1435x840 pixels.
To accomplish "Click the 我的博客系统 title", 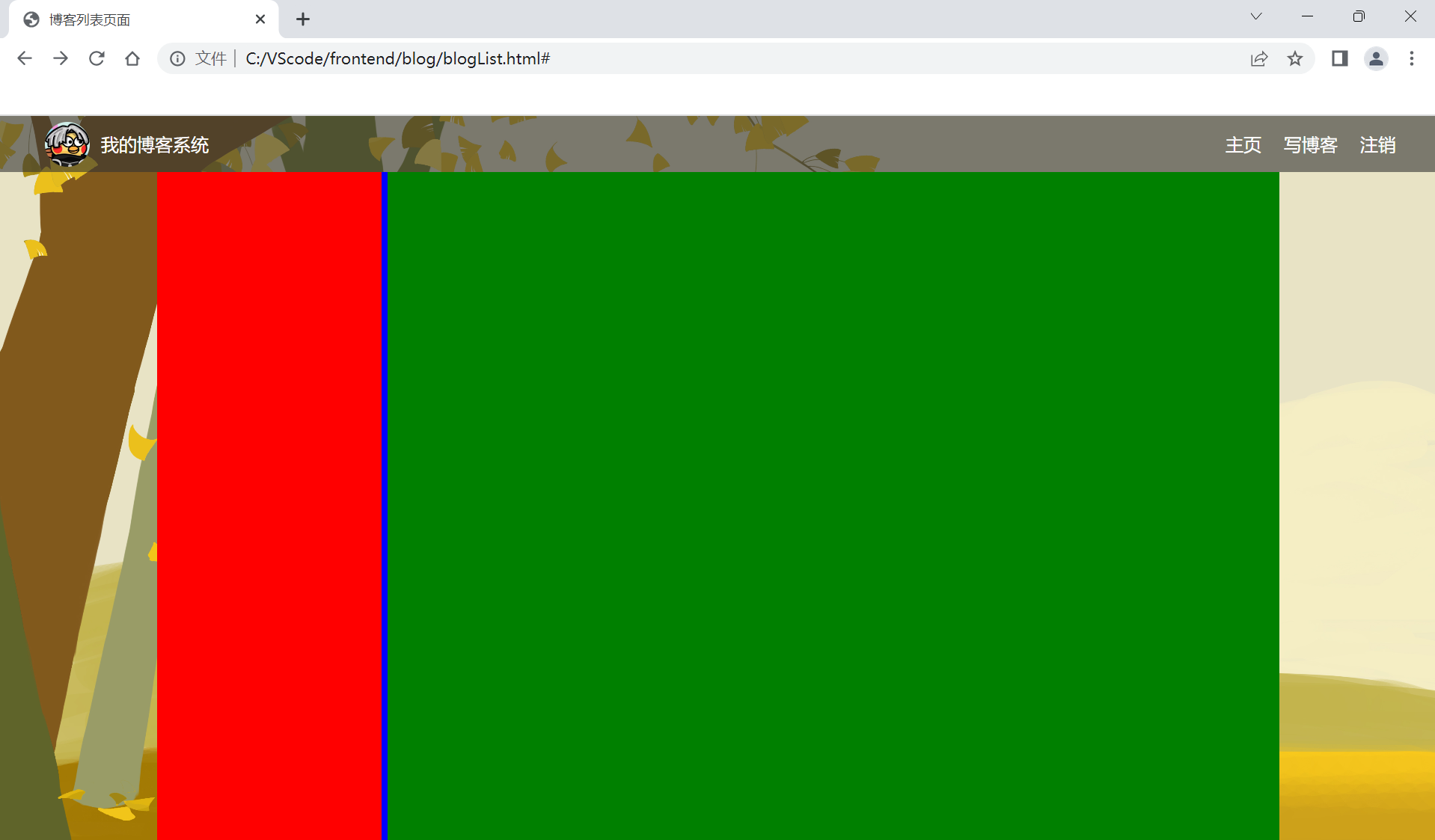I will click(x=155, y=145).
